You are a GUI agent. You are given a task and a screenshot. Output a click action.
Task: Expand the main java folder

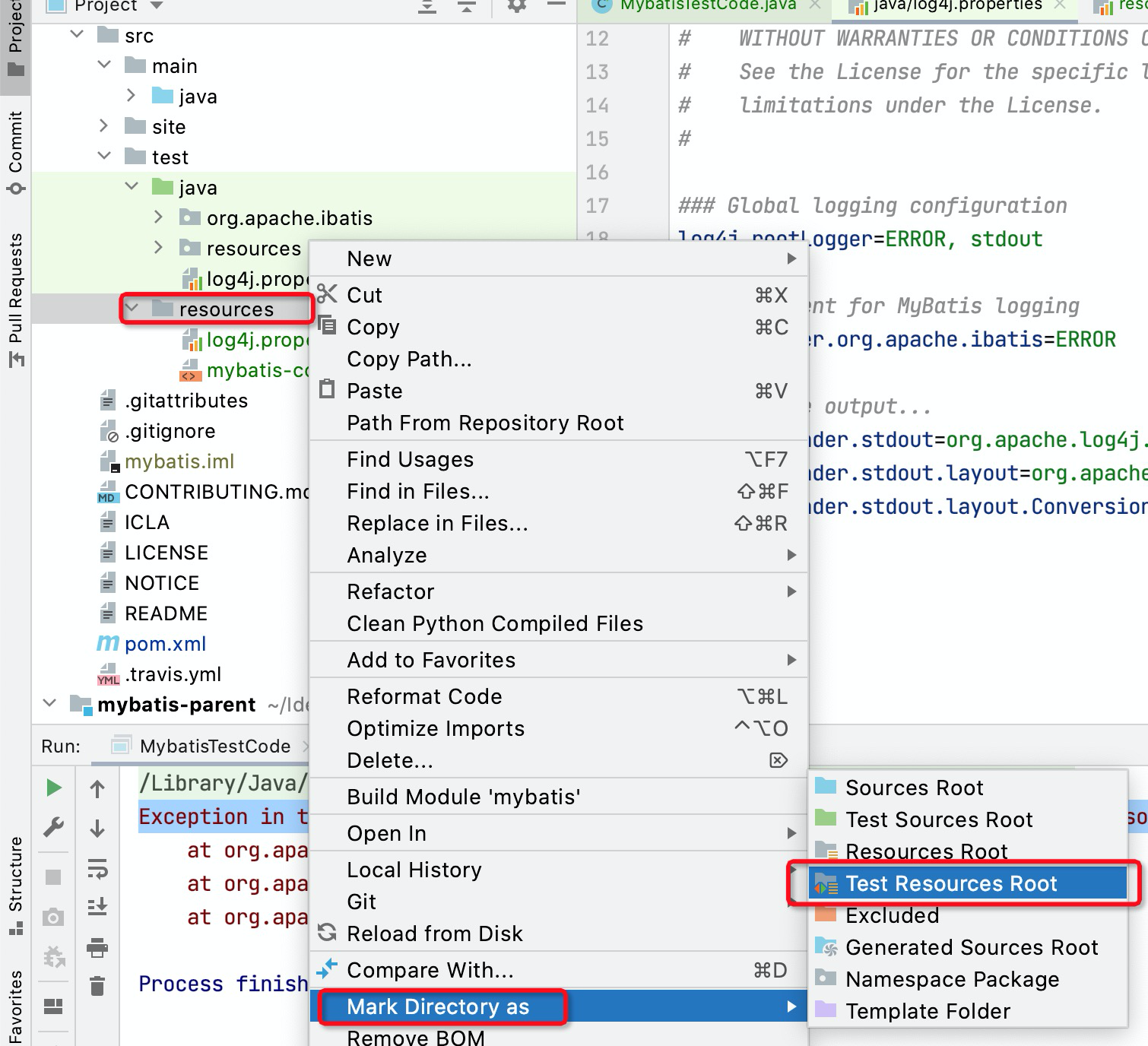pos(131,96)
